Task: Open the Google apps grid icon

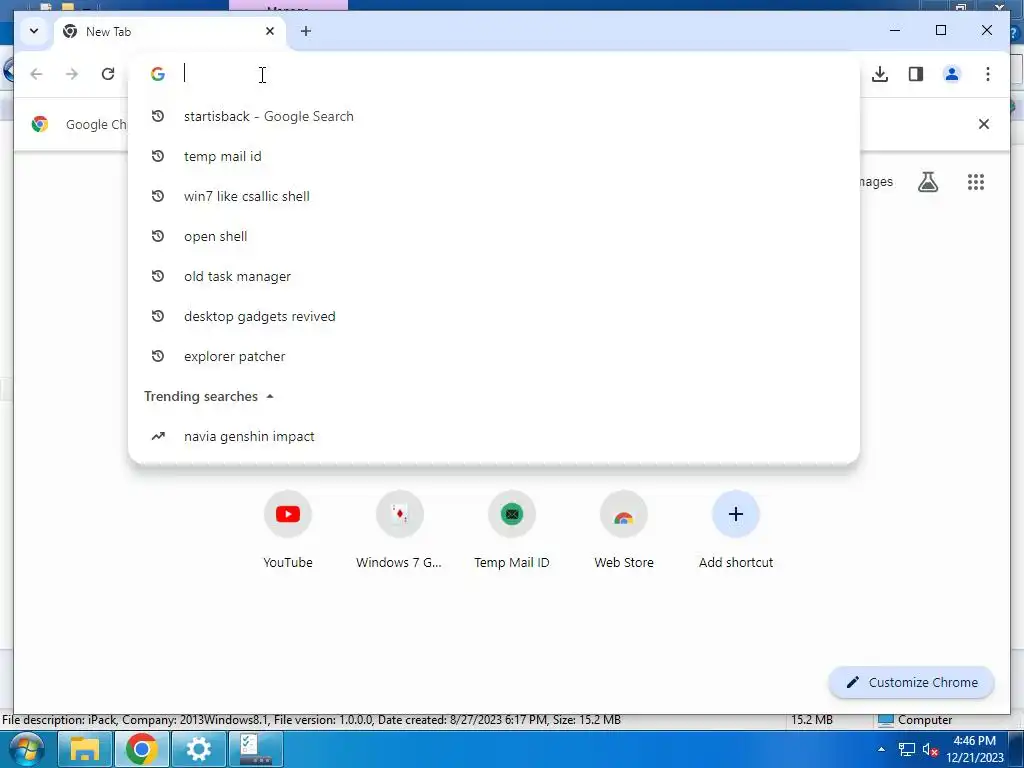Action: [x=976, y=182]
